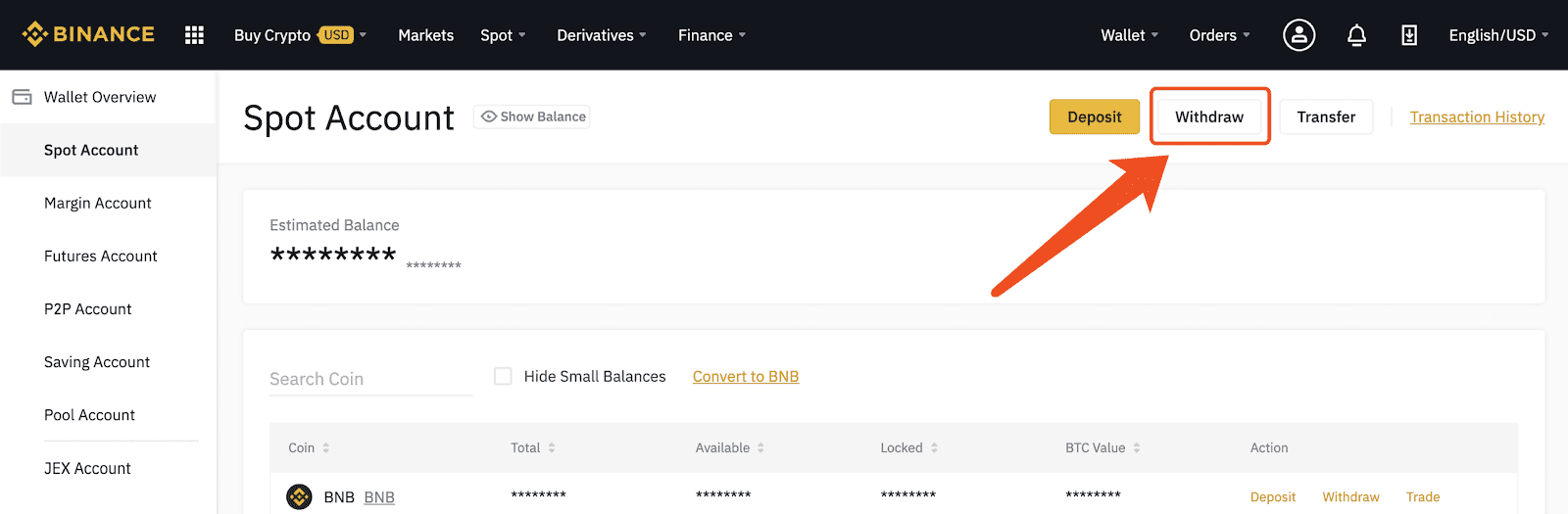Click the Wallet Overview card icon
1568x514 pixels.
tap(22, 97)
